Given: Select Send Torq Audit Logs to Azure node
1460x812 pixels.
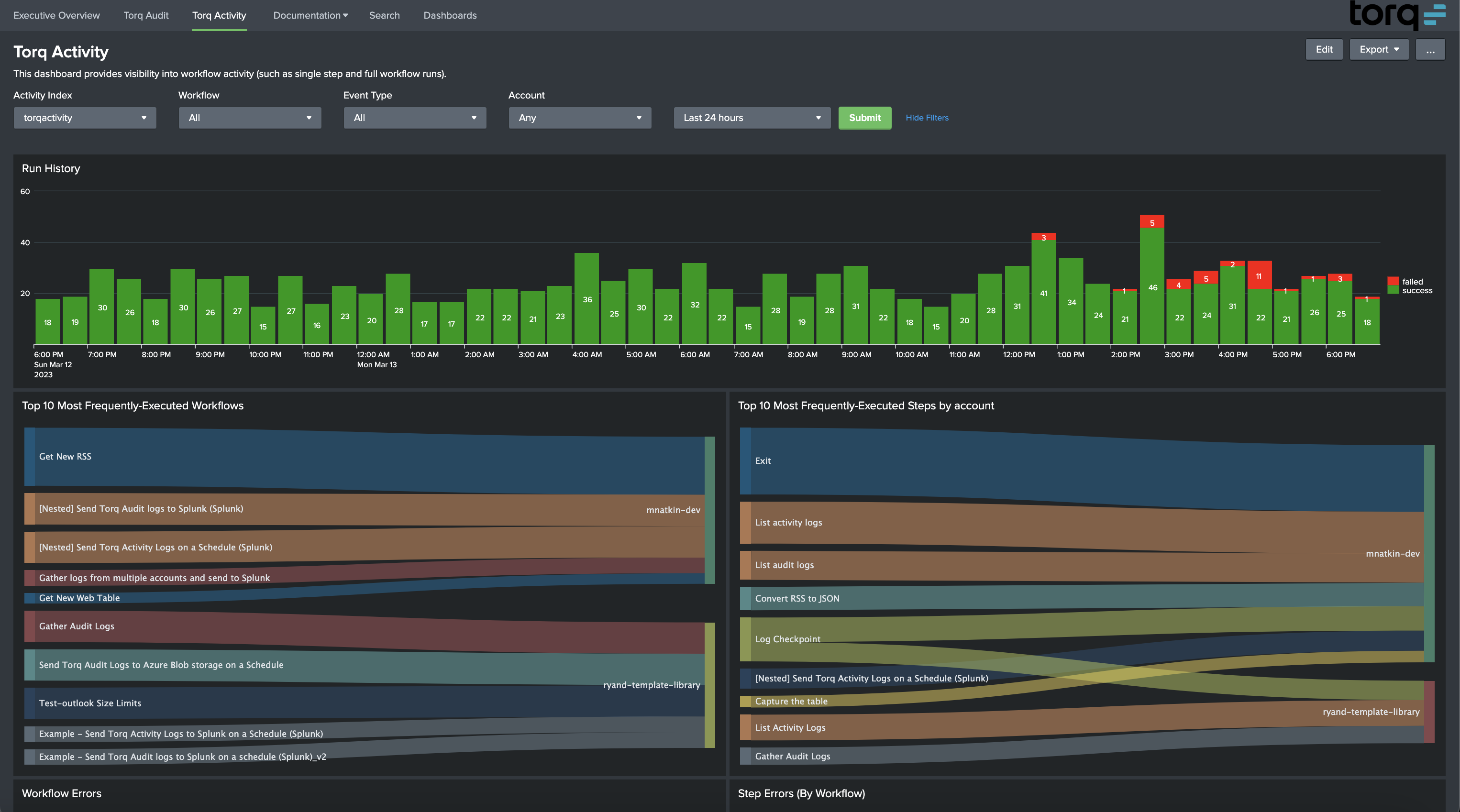Looking at the screenshot, I should coord(30,665).
